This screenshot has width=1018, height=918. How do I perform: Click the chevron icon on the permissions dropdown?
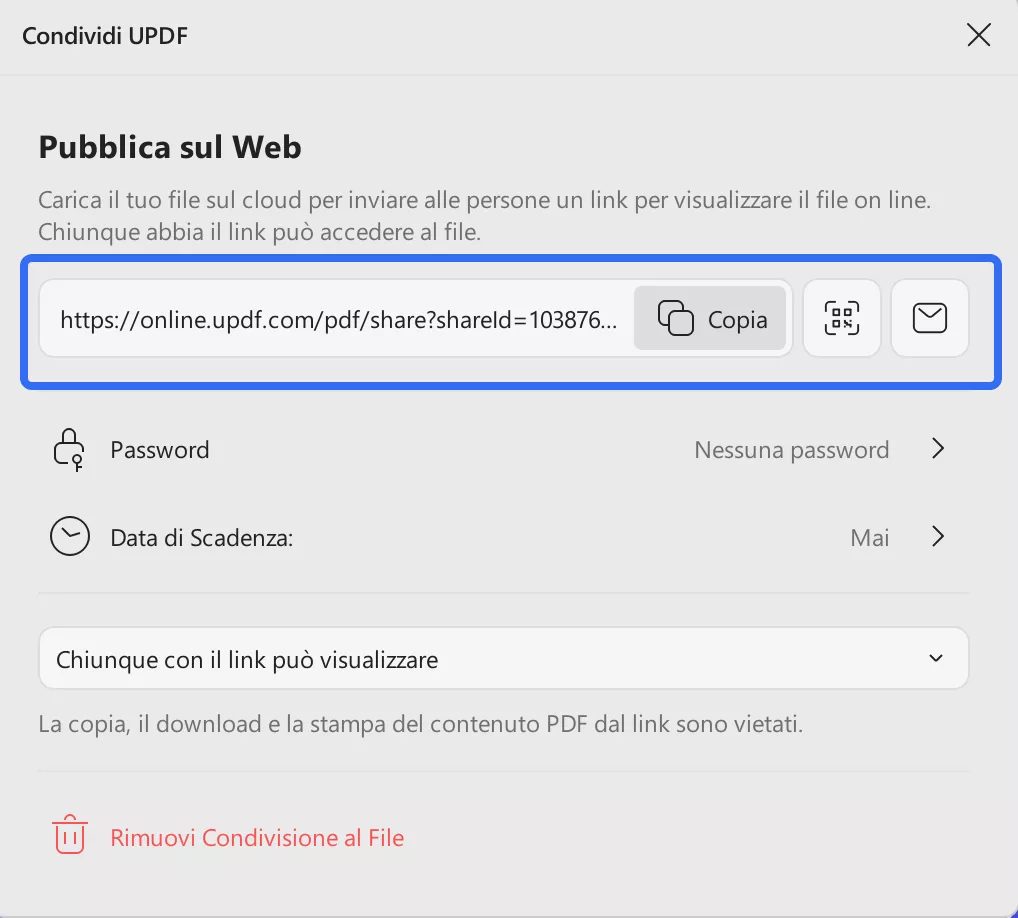point(937,658)
